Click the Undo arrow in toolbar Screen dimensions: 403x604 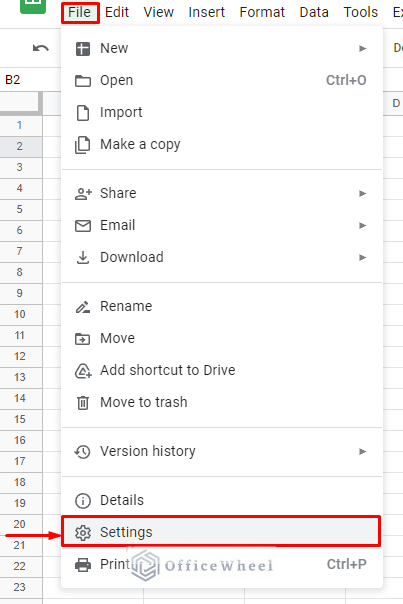[41, 48]
